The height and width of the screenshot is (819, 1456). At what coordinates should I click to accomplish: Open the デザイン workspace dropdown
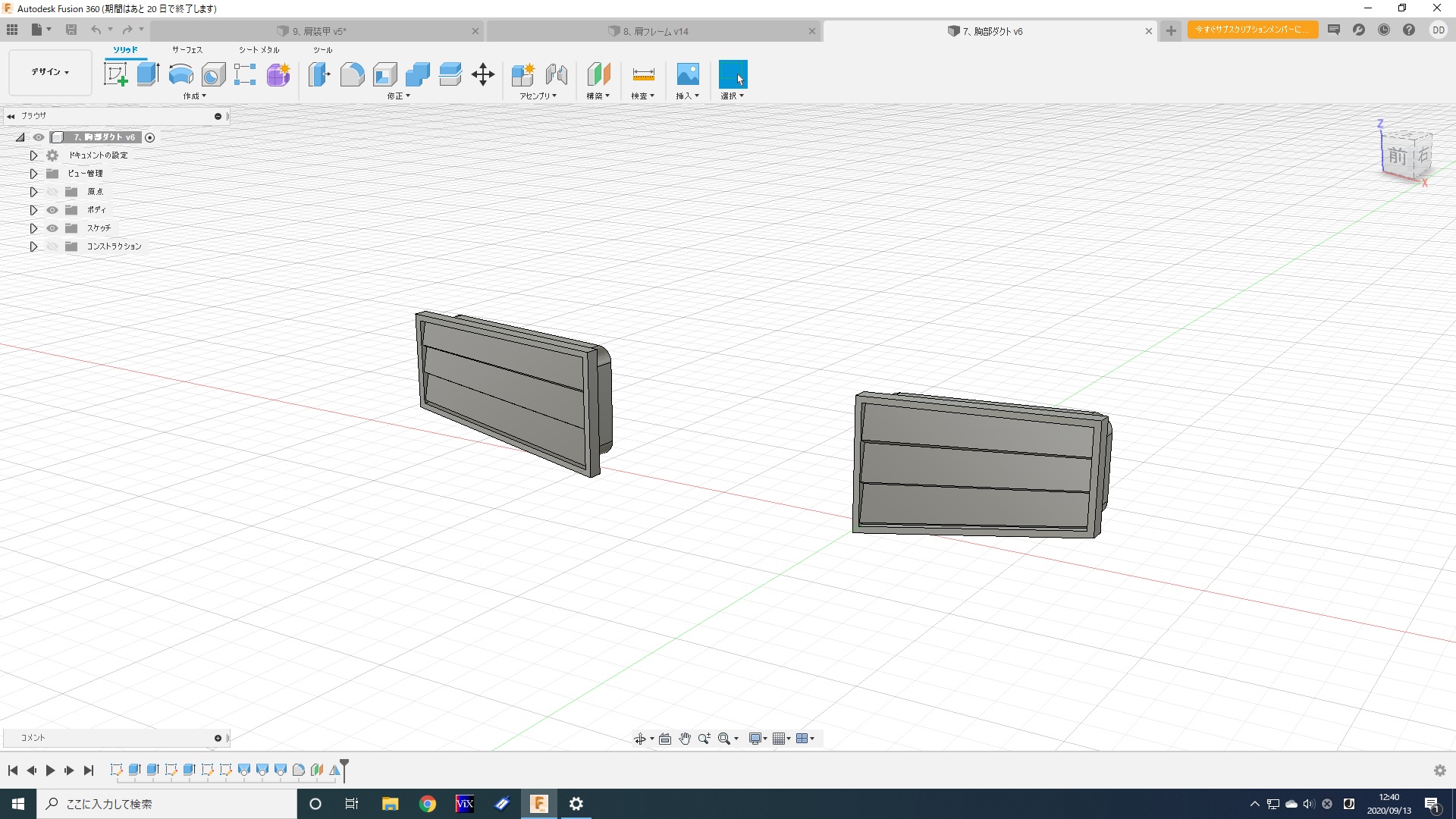(50, 72)
